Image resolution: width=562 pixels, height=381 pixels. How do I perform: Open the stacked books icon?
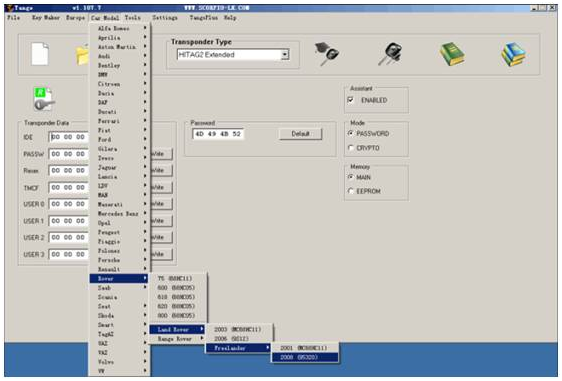513,54
